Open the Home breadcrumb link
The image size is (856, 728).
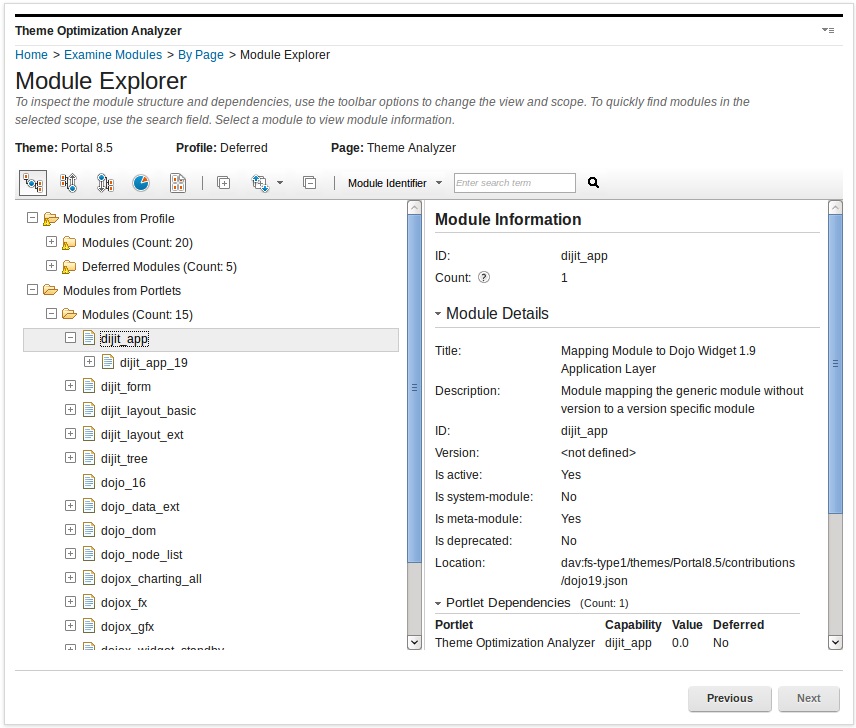click(x=30, y=55)
